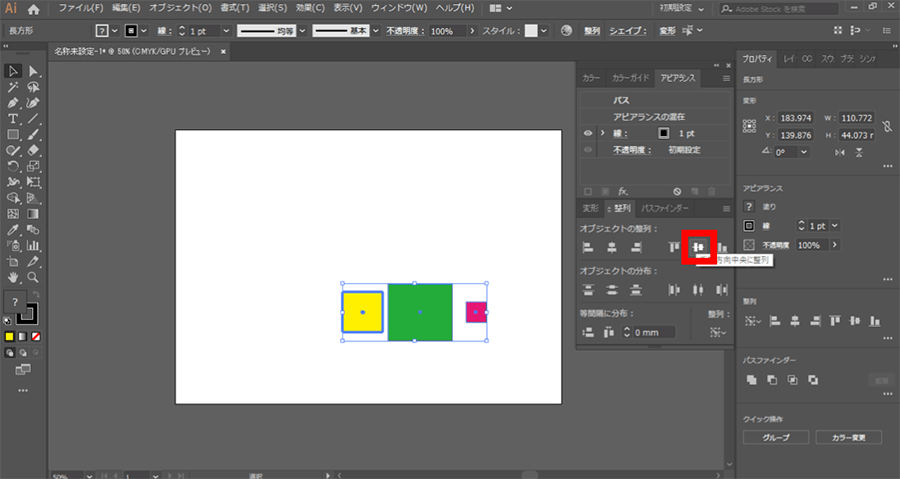900x479 pixels.
Task: Expand the 線 row in Appearance panel
Action: [602, 133]
